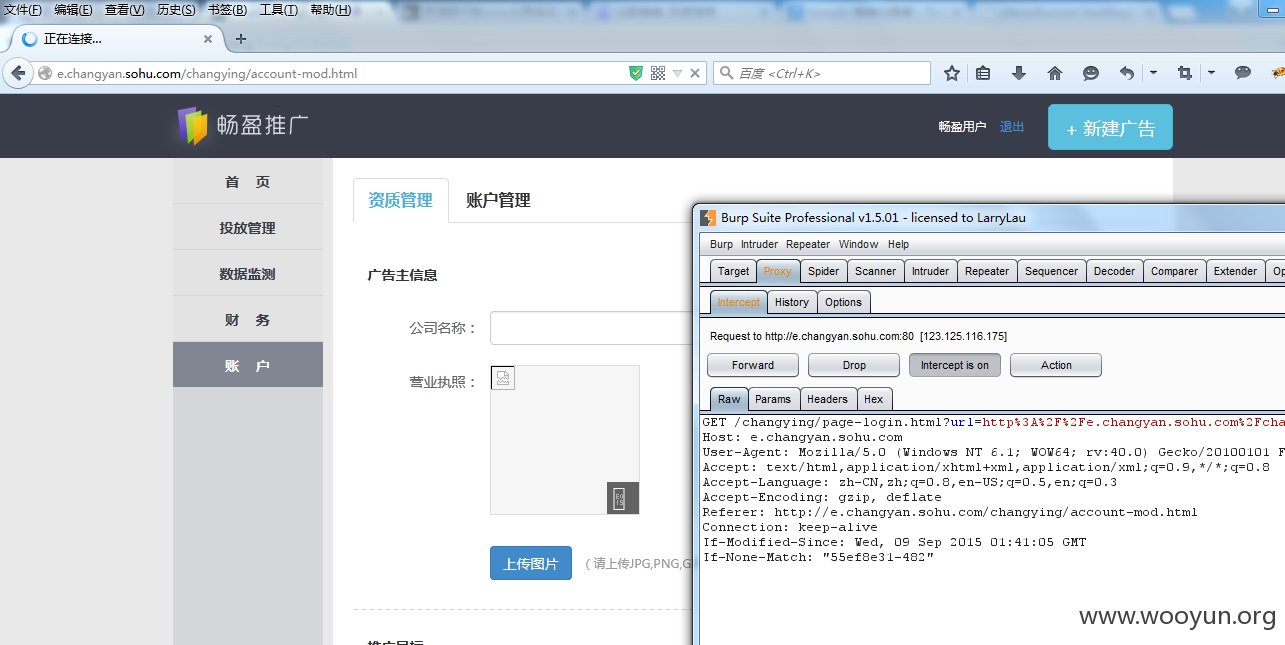Select 投放管理 in the left sidebar
This screenshot has height=645, width=1285.
tap(248, 228)
